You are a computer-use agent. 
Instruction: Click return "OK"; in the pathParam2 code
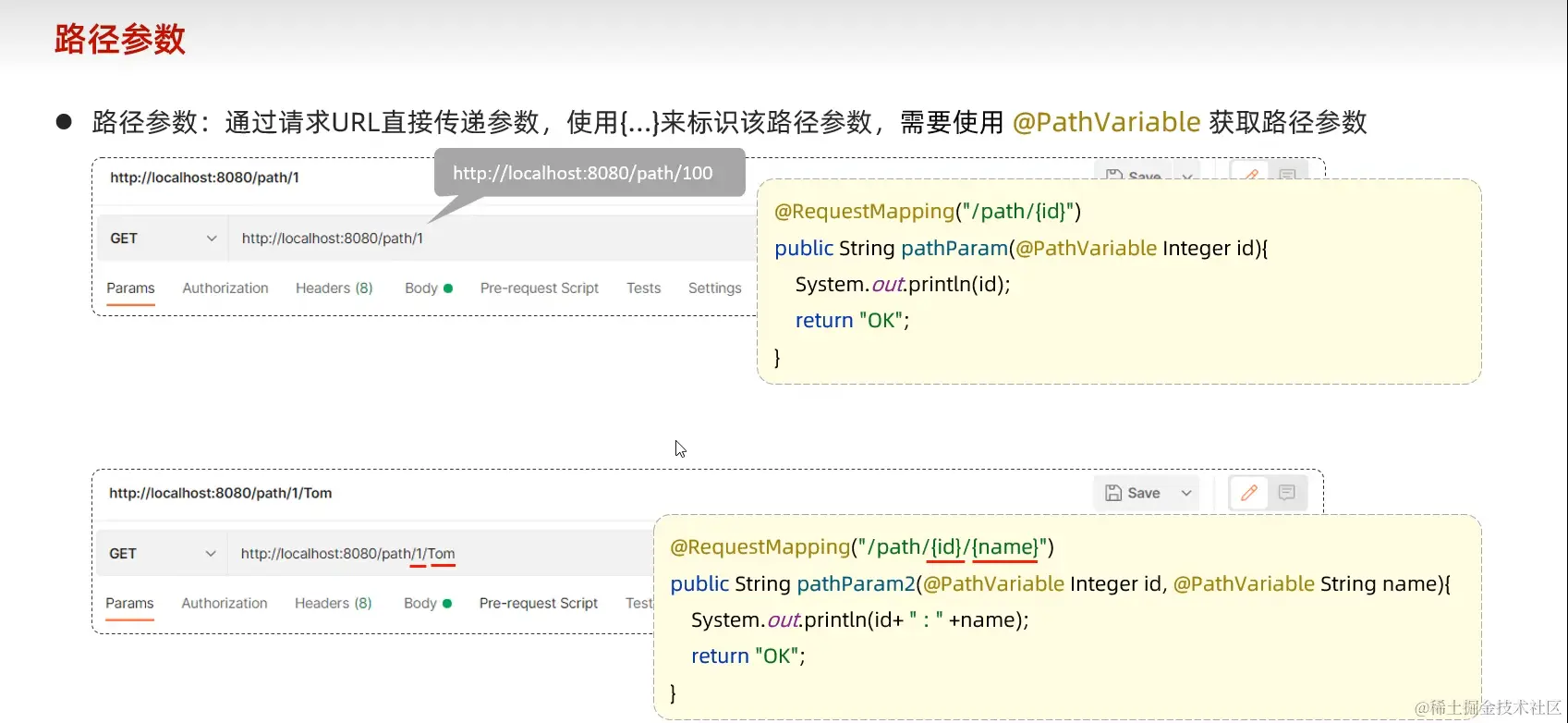tap(748, 656)
